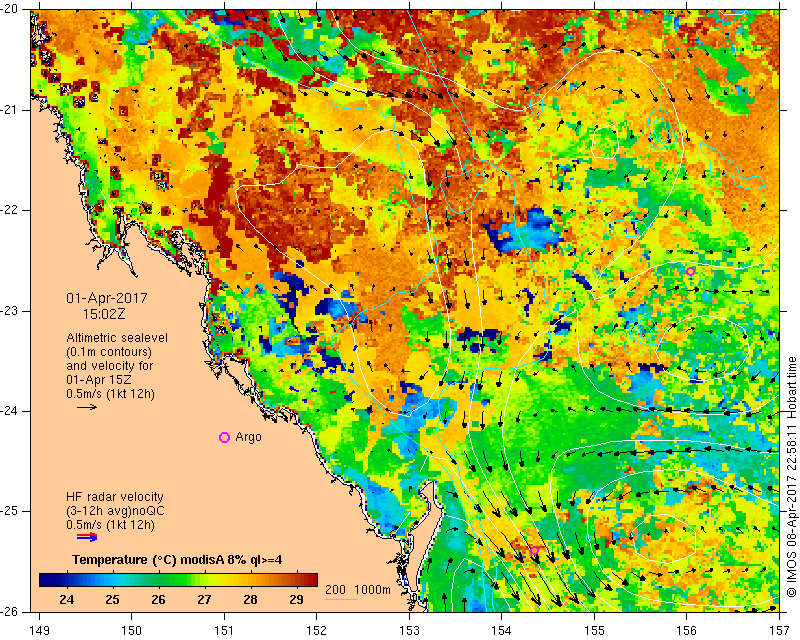Click the '157' longitude axis label
This screenshot has height=640, width=800.
coord(780,631)
